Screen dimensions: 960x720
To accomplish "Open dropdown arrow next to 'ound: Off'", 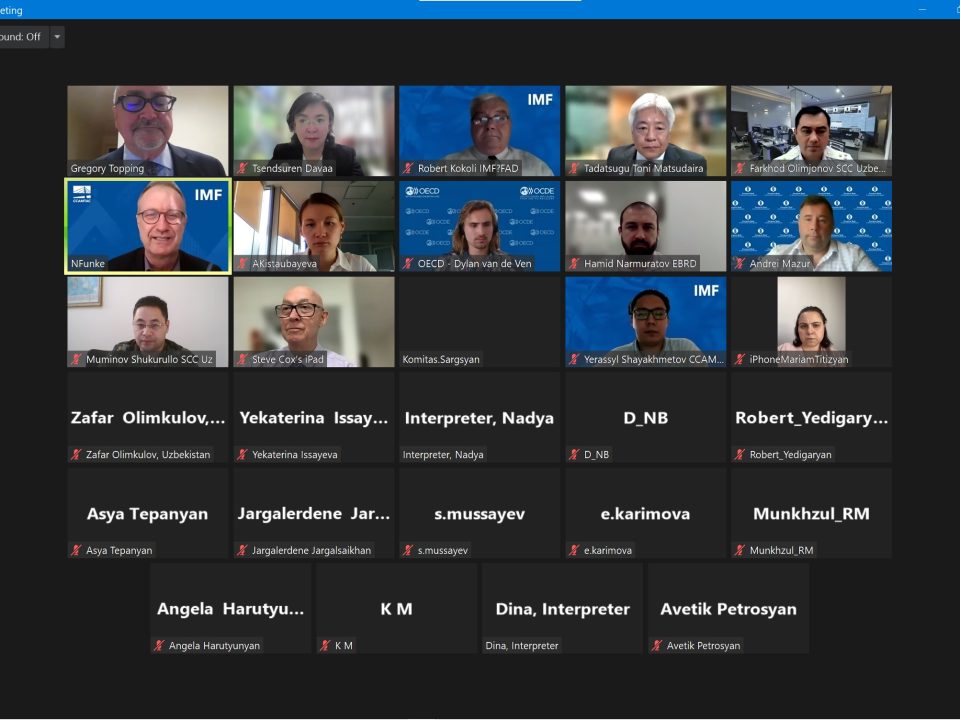I will coord(57,37).
